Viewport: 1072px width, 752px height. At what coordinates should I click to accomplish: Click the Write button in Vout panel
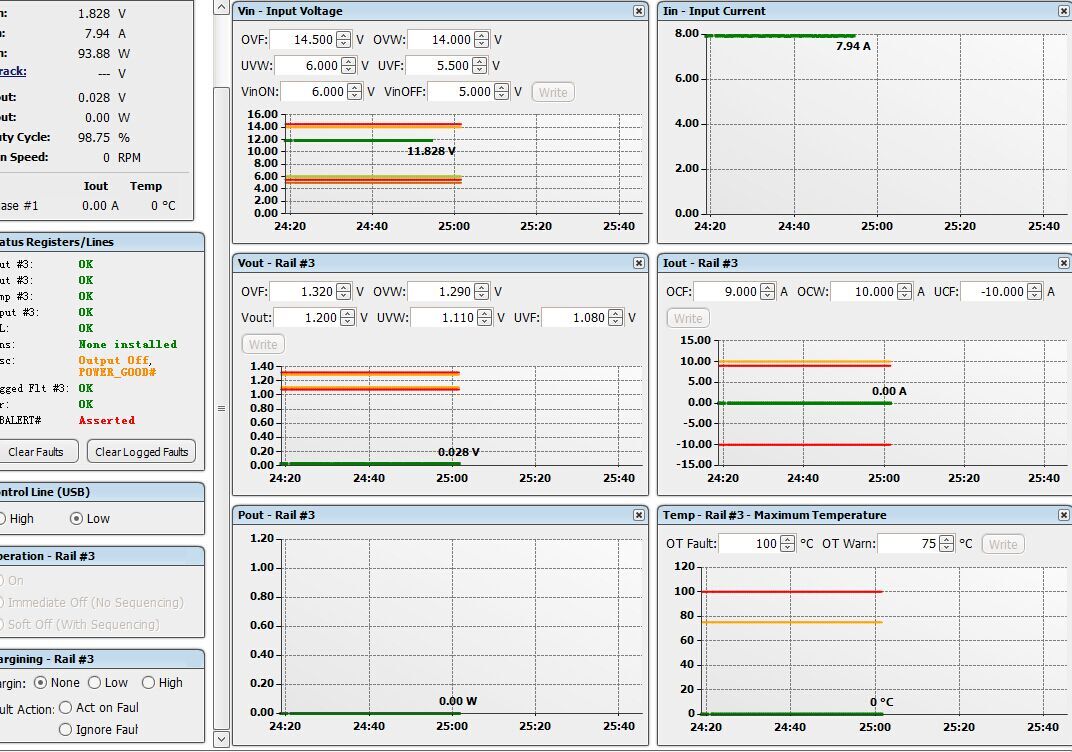tap(263, 345)
